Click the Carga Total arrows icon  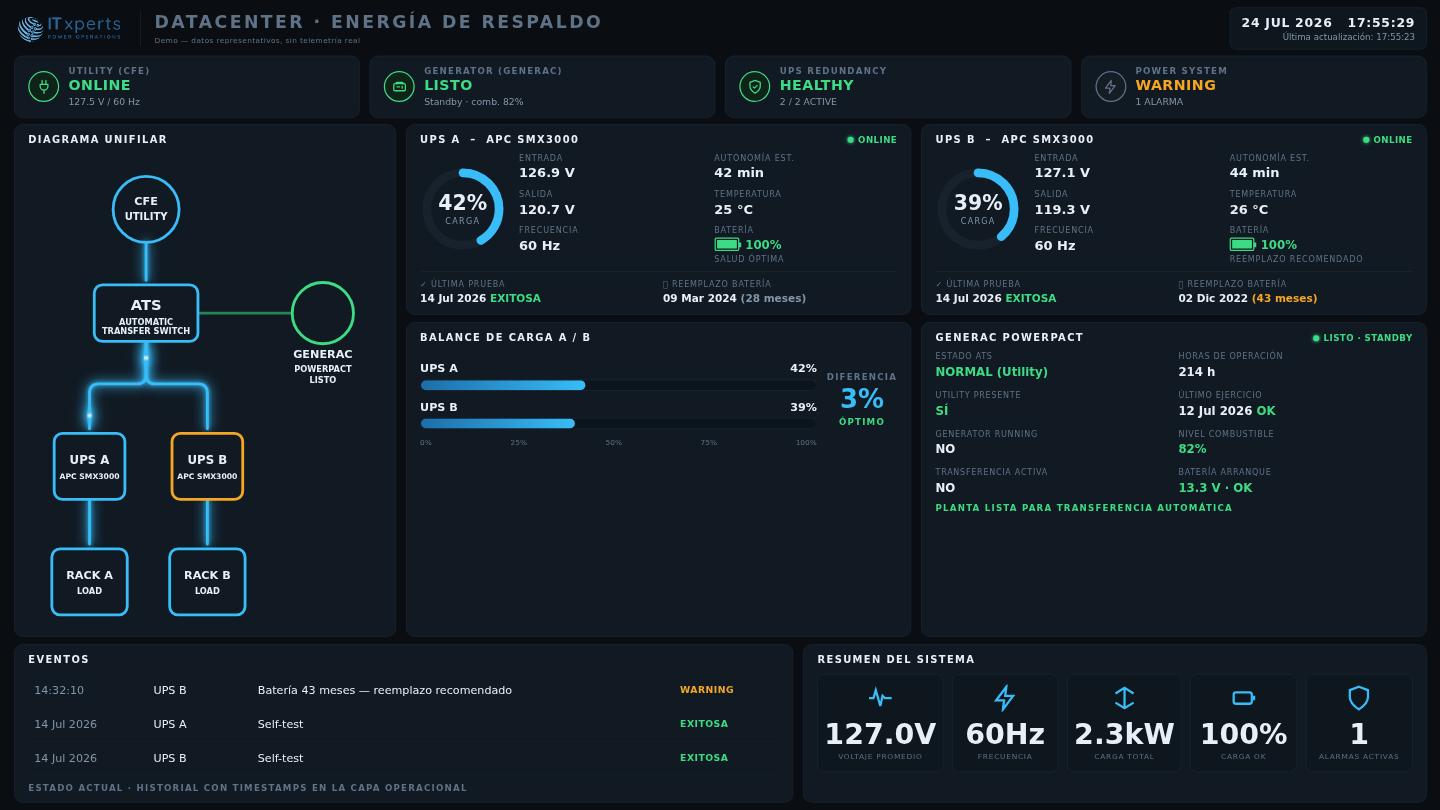(1124, 697)
